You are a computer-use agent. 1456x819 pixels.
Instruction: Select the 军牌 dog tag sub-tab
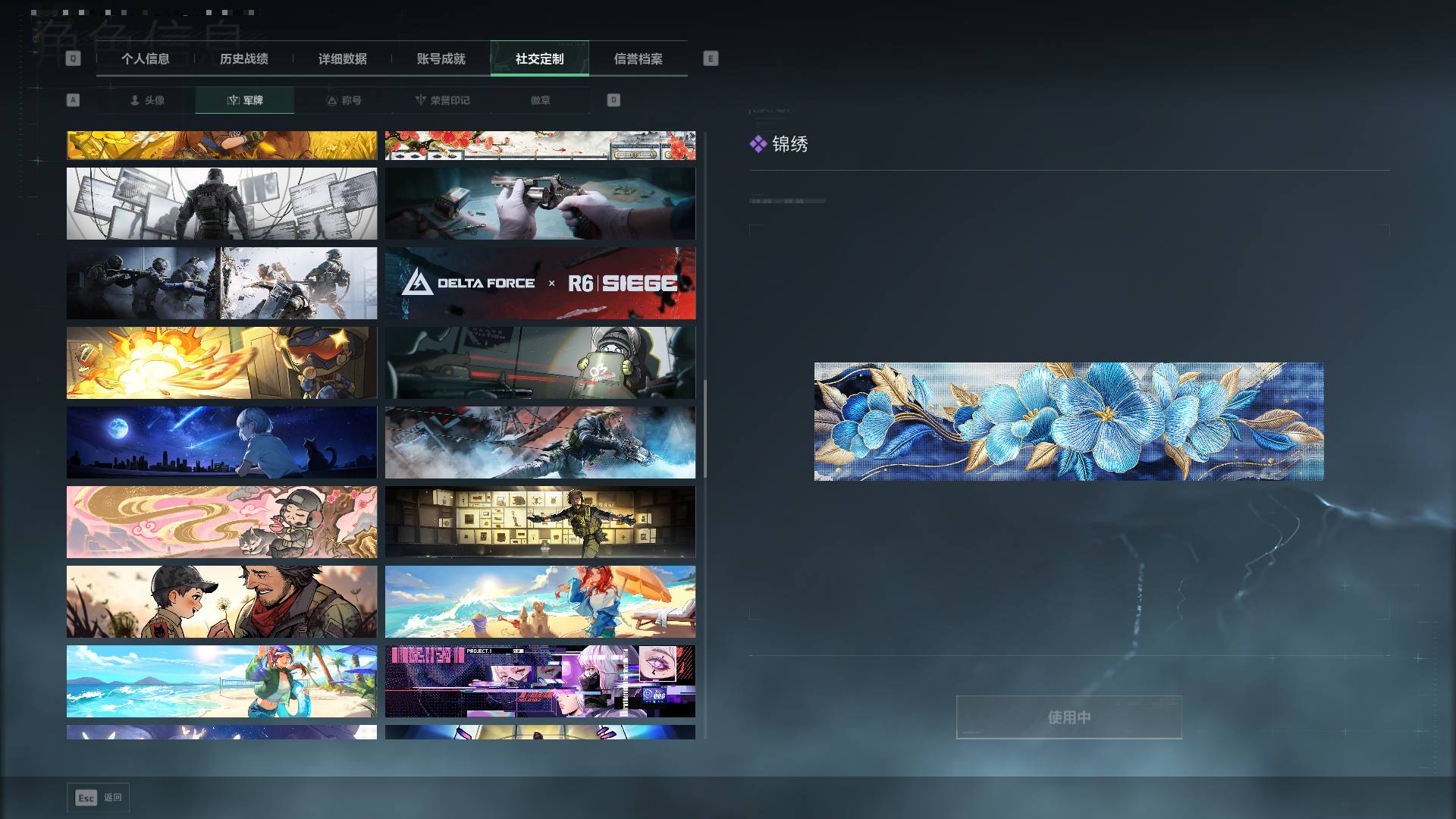click(x=245, y=100)
